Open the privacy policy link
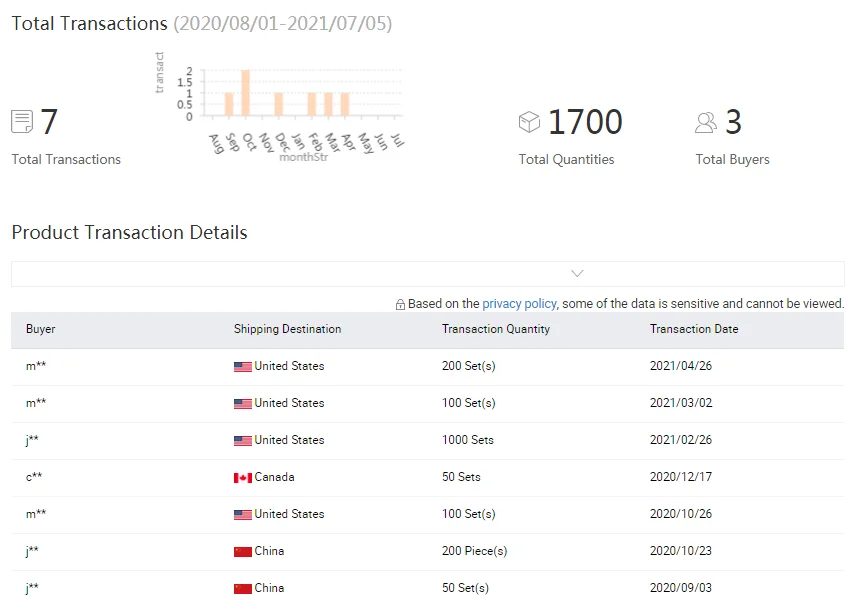 point(518,303)
